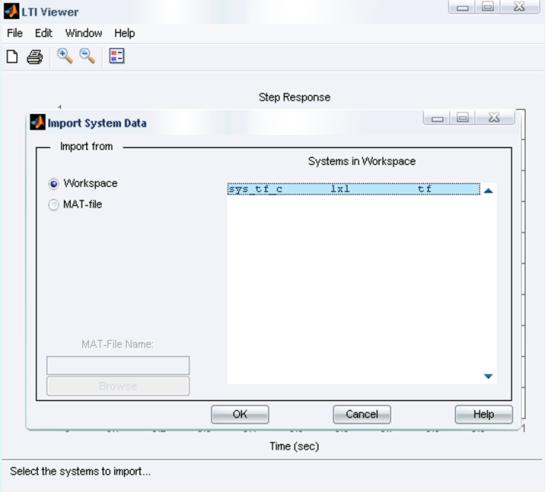
Task: Maximize the LTI Viewer window
Action: tap(488, 7)
